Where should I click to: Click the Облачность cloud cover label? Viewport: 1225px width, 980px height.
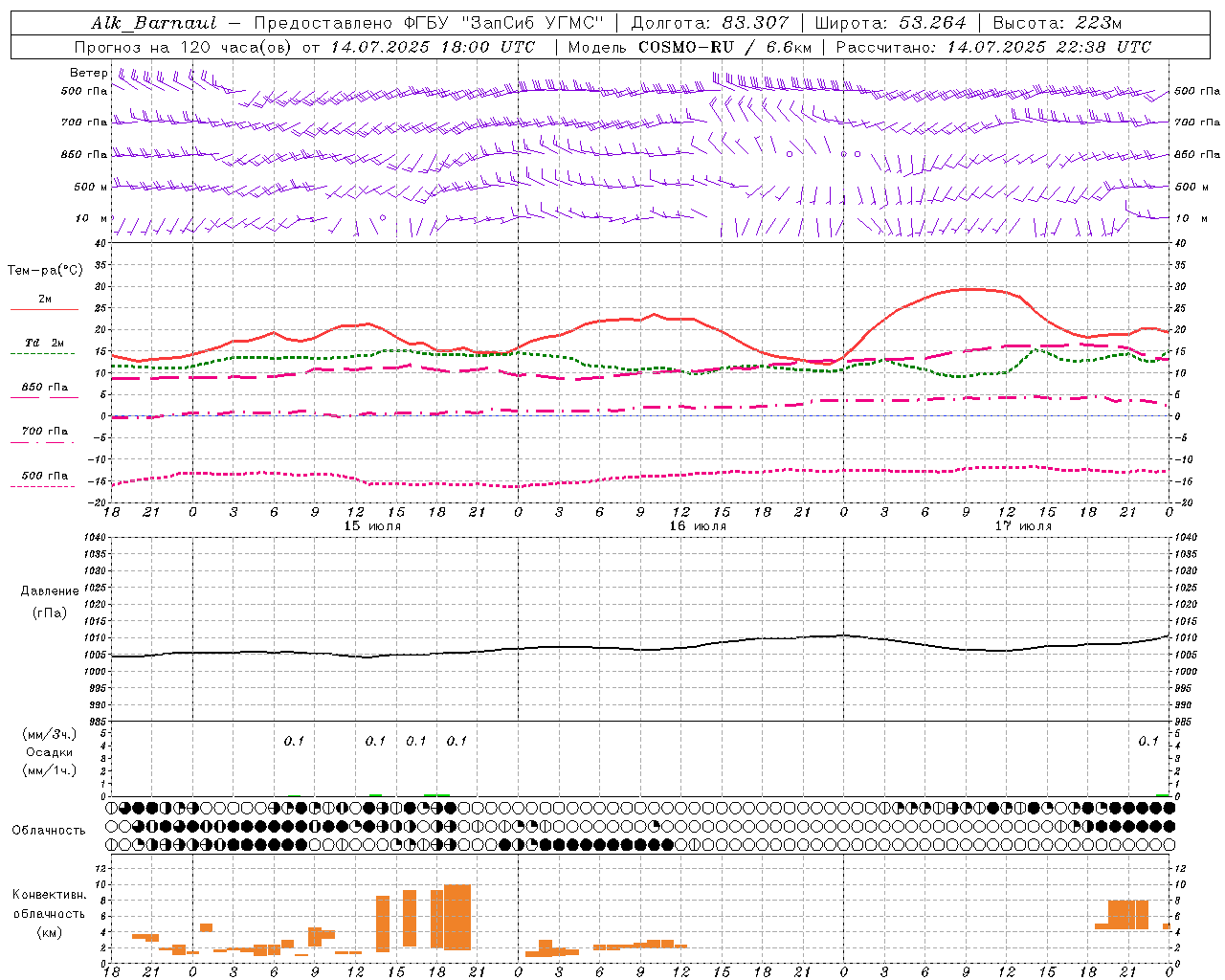[x=49, y=830]
